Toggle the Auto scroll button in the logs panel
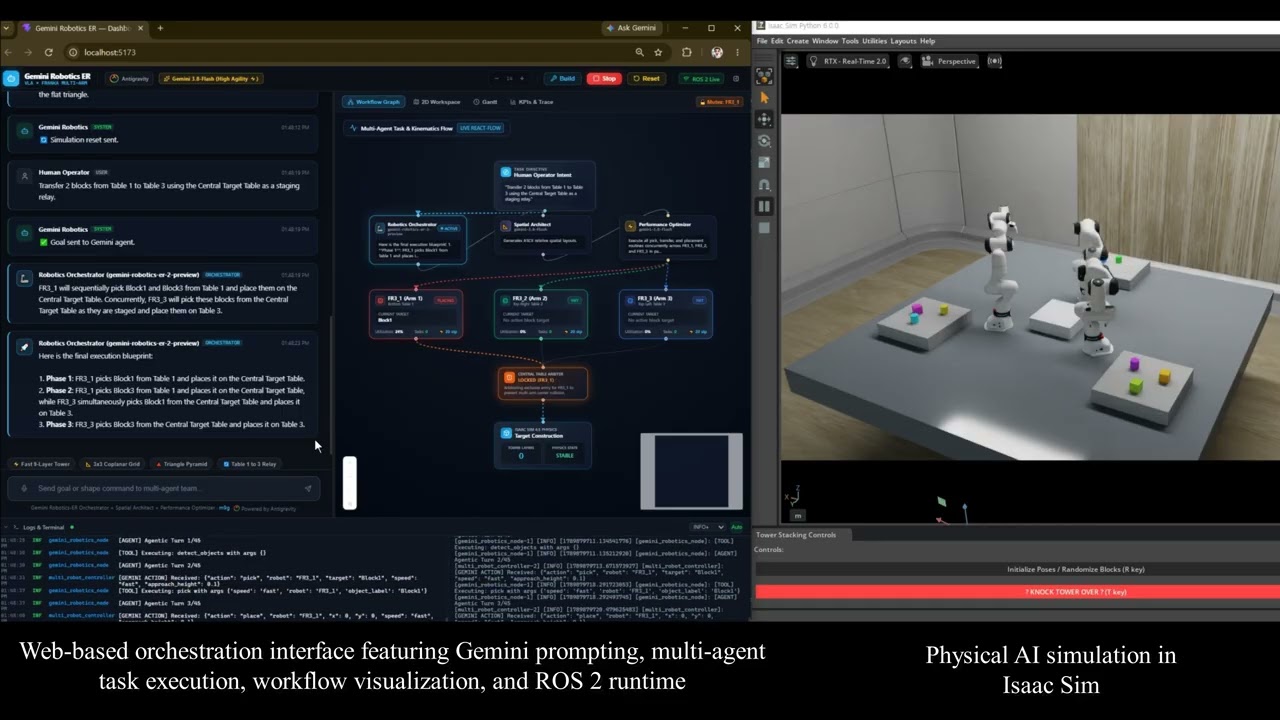 [x=736, y=527]
